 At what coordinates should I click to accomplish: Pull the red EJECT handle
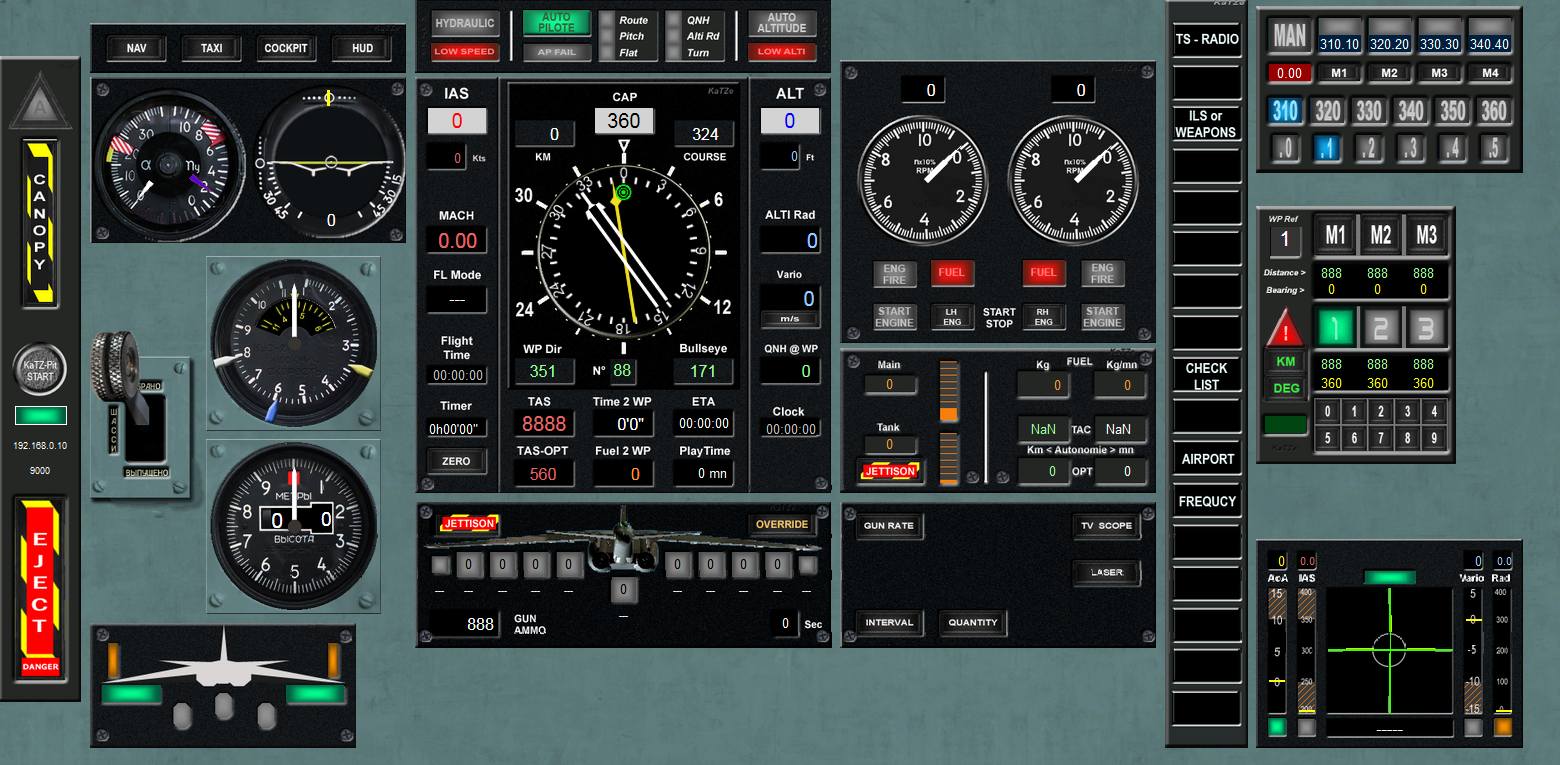[40, 587]
